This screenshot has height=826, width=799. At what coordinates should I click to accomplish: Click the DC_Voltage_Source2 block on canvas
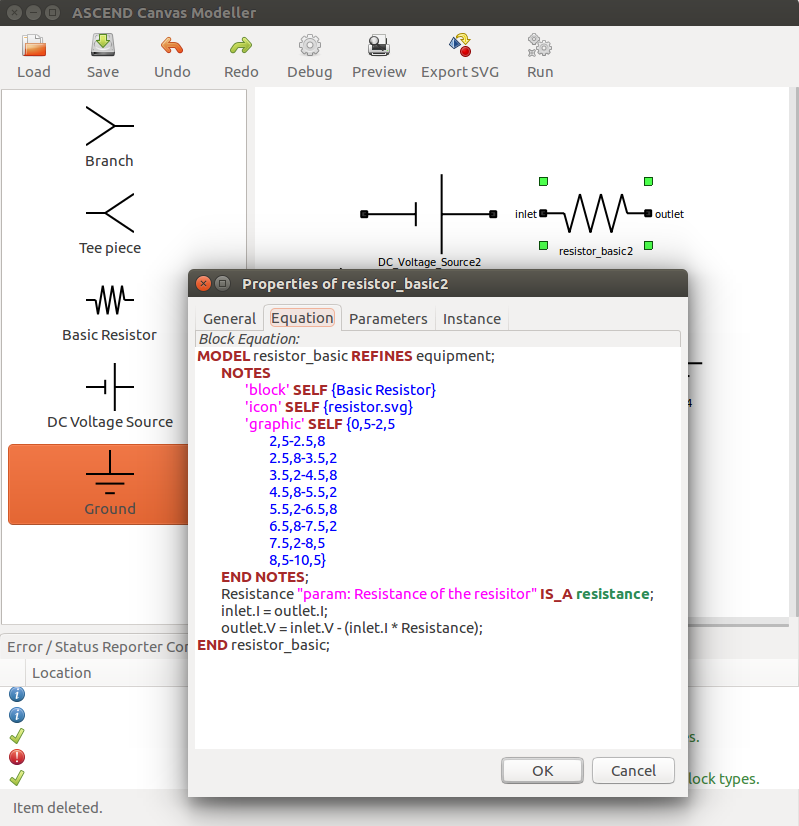(x=440, y=214)
